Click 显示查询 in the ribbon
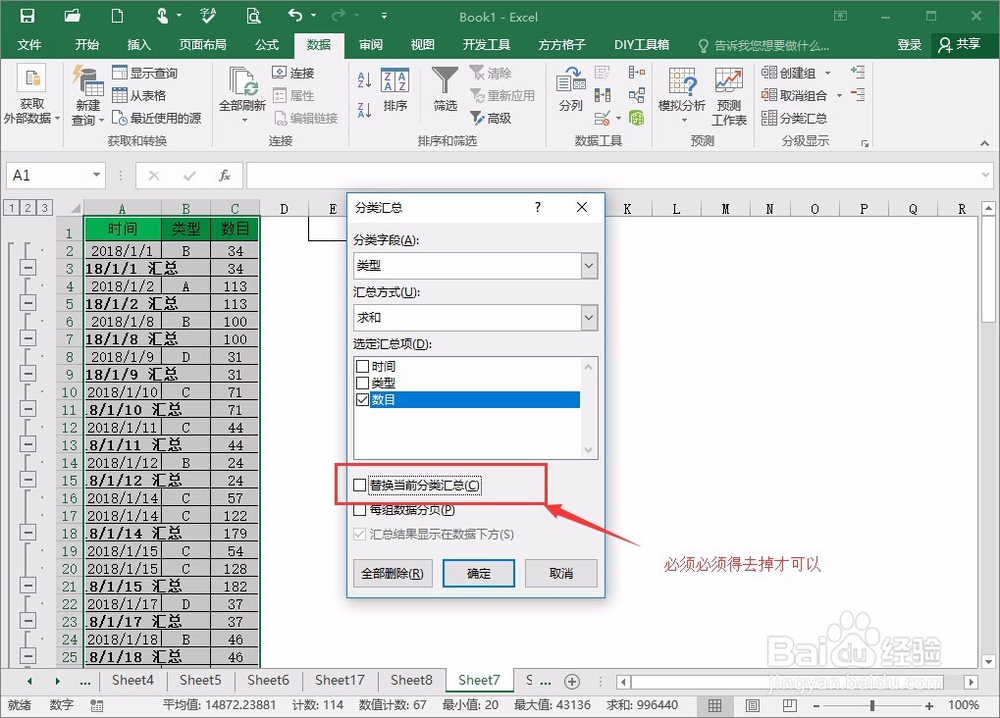 coord(145,73)
